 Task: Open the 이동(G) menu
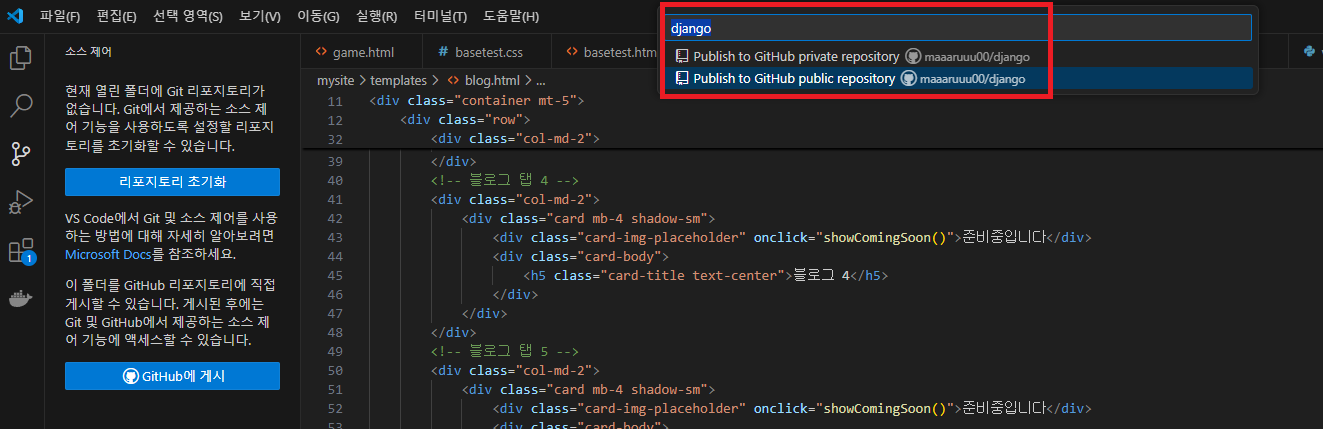pos(318,16)
